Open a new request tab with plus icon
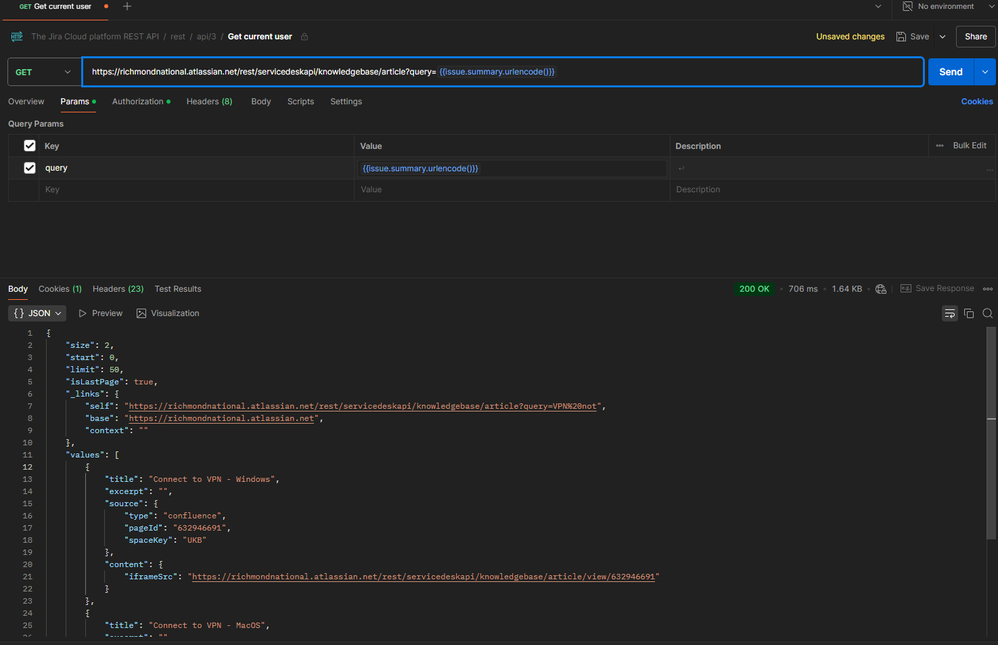This screenshot has height=645, width=998. [127, 7]
